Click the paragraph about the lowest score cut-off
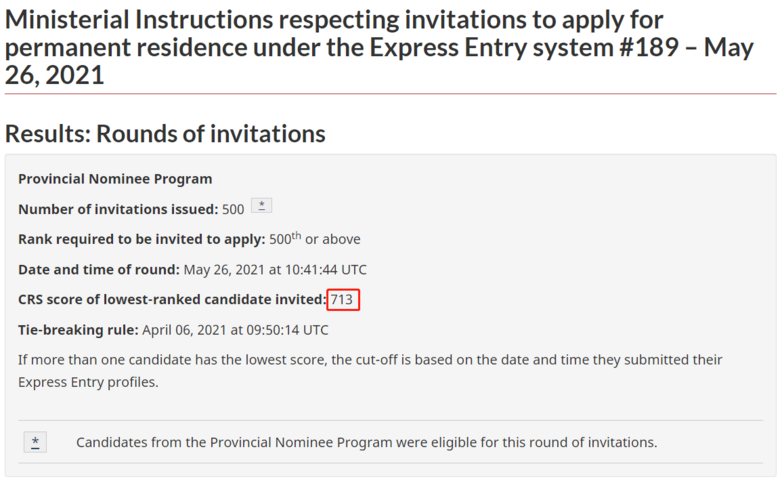This screenshot has width=782, height=481. point(370,371)
